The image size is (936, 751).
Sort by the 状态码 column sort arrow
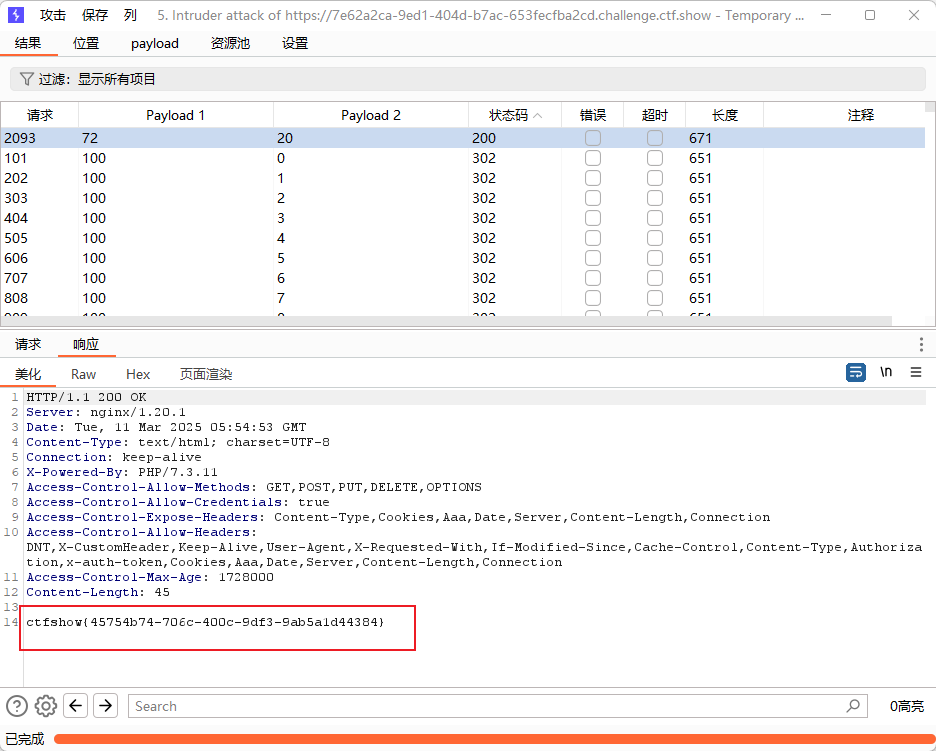pyautogui.click(x=537, y=115)
